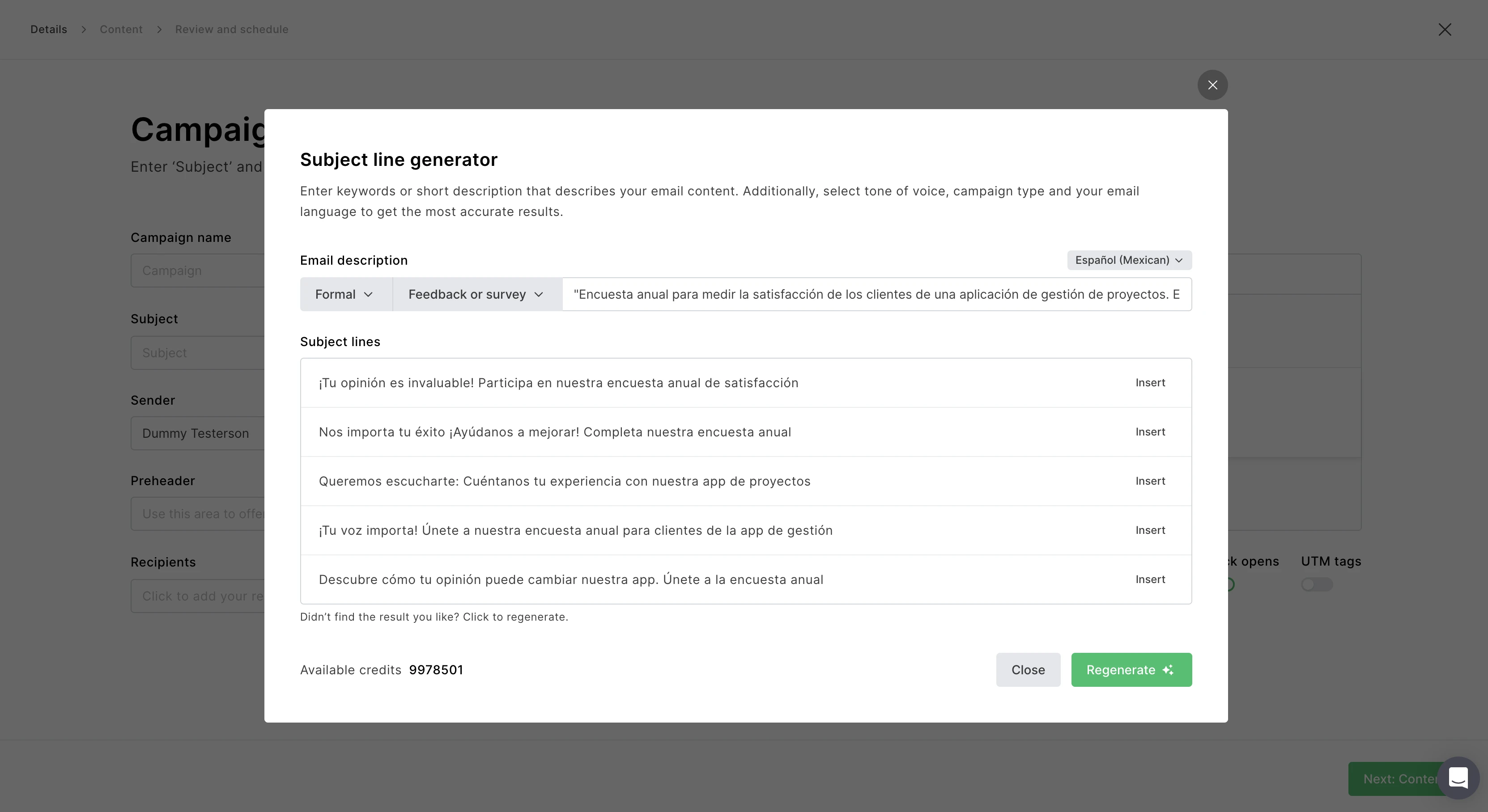Click the sparkle icon on the Regenerate button
The height and width of the screenshot is (812, 1488).
coord(1168,670)
